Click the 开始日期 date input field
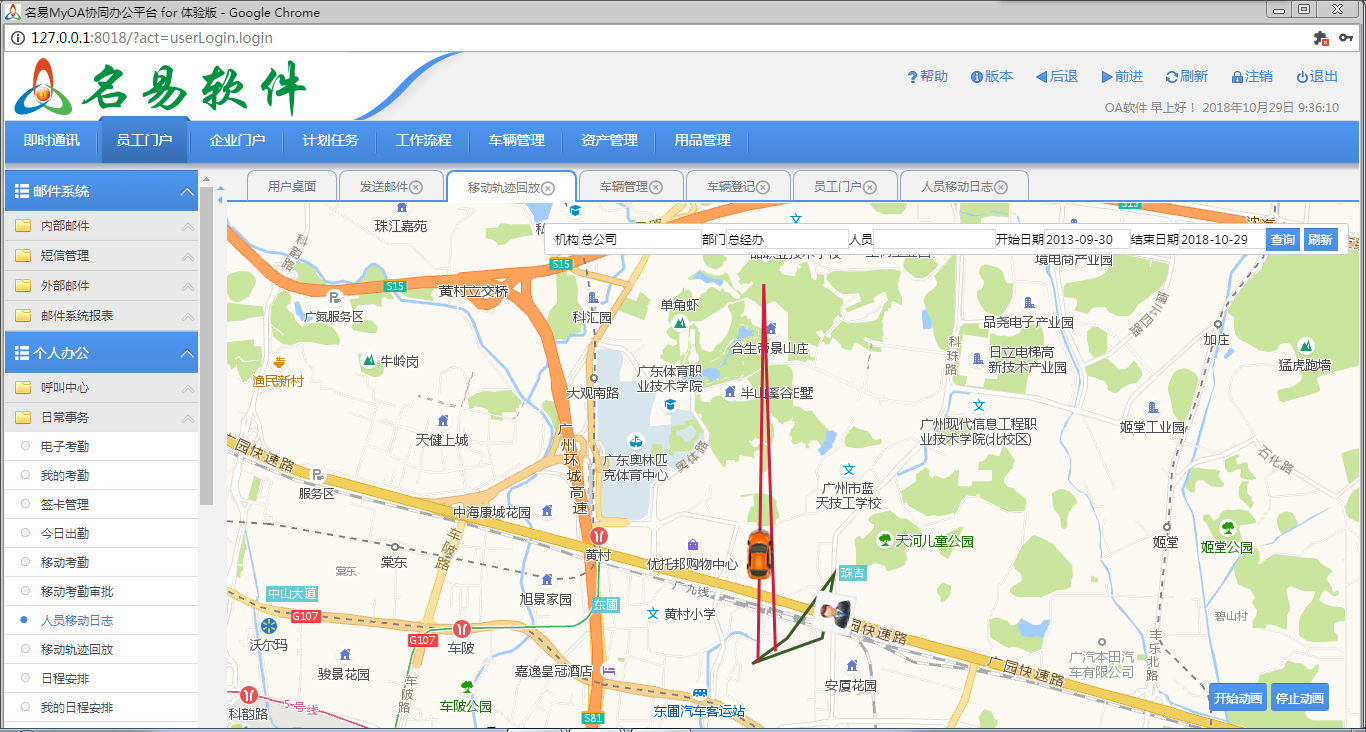The width and height of the screenshot is (1366, 732). coord(1087,240)
